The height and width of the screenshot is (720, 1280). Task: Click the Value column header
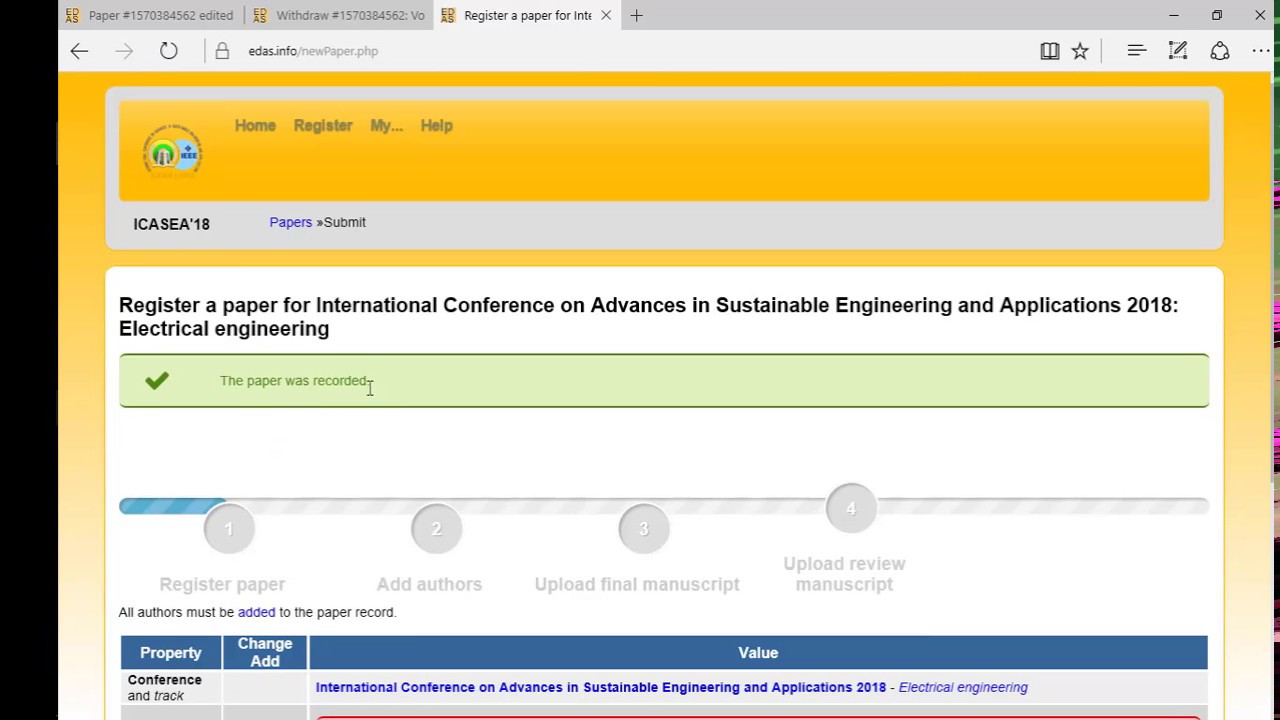(x=758, y=653)
